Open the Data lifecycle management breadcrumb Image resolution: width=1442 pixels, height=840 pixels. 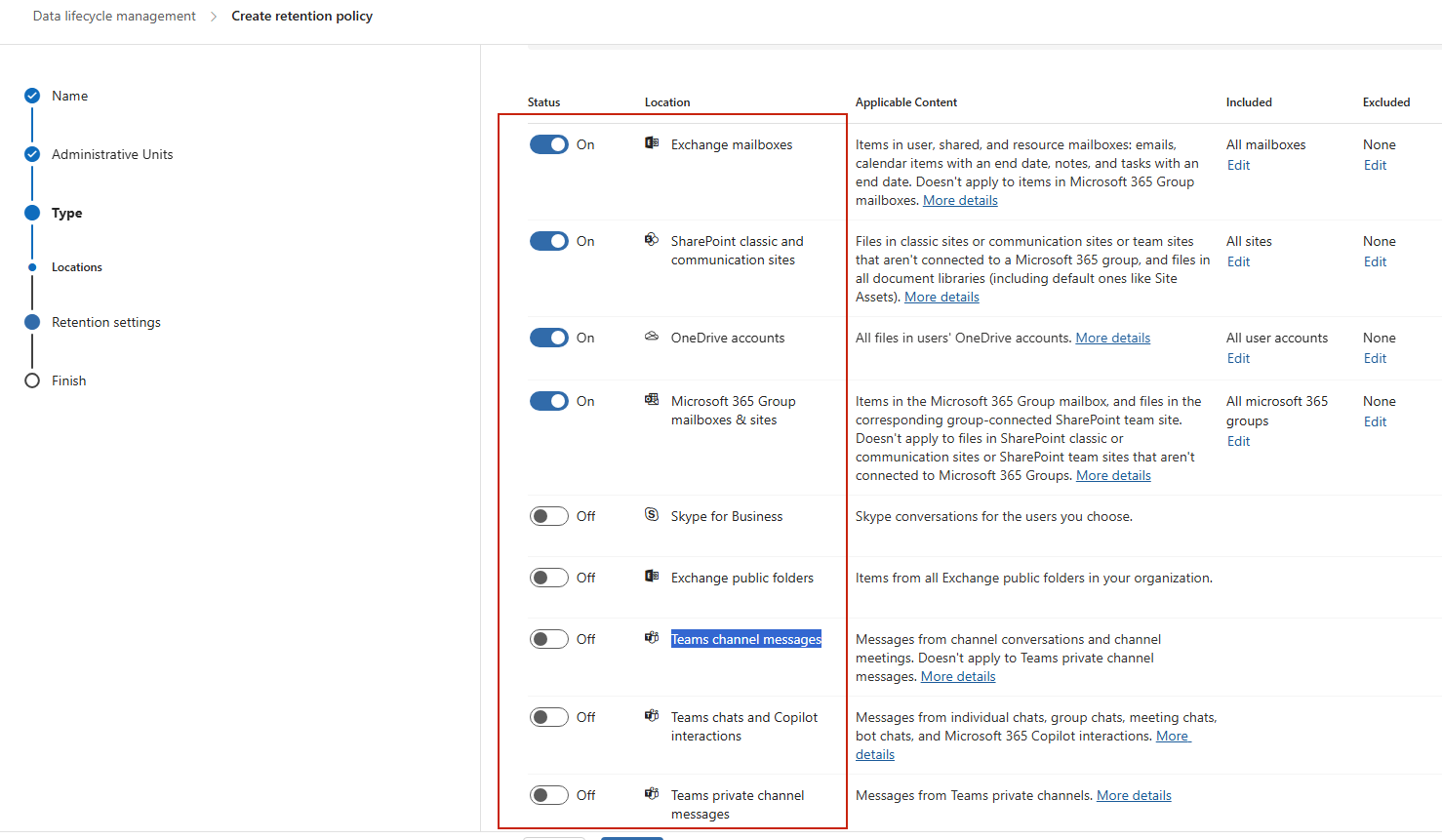(113, 16)
